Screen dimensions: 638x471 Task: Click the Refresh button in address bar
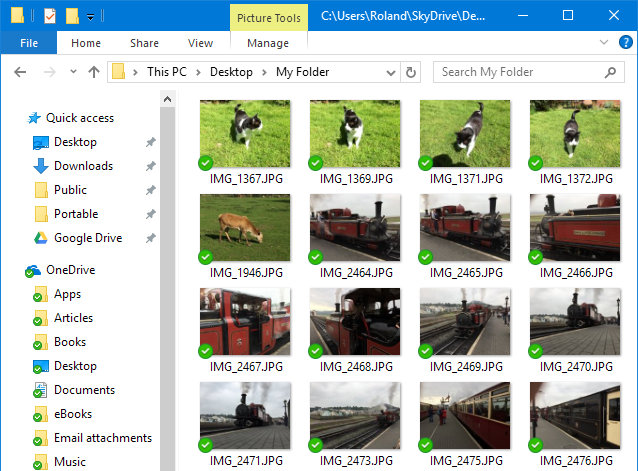pyautogui.click(x=410, y=72)
